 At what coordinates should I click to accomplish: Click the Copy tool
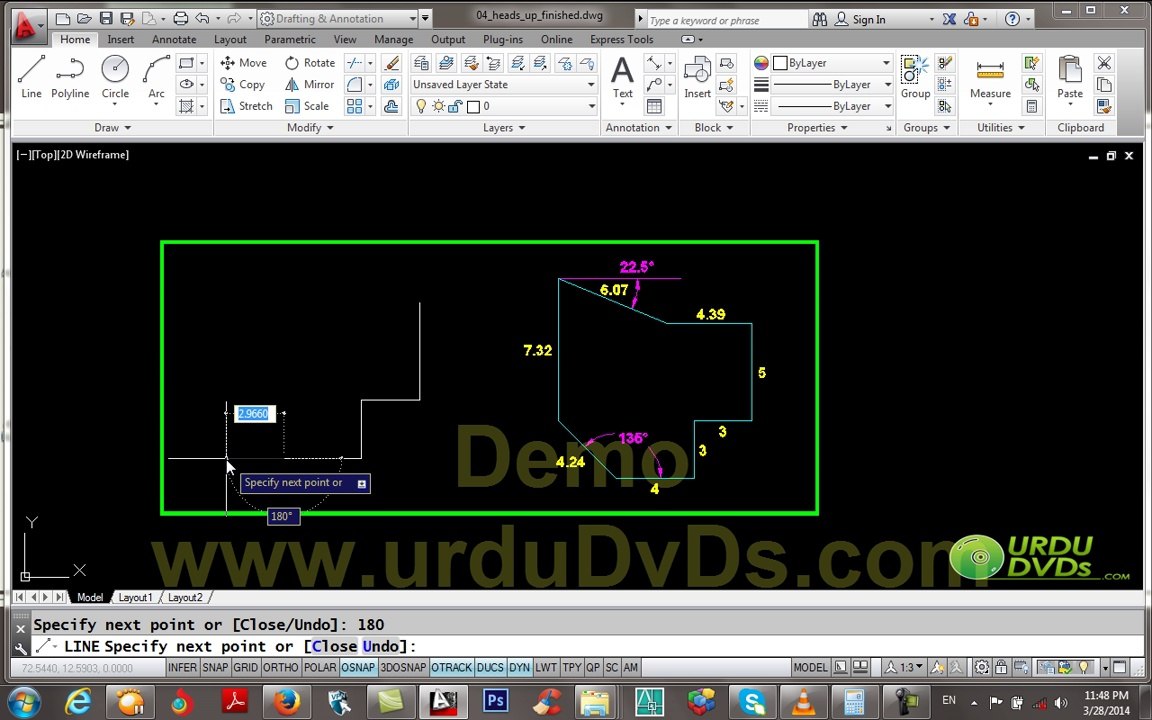click(242, 84)
